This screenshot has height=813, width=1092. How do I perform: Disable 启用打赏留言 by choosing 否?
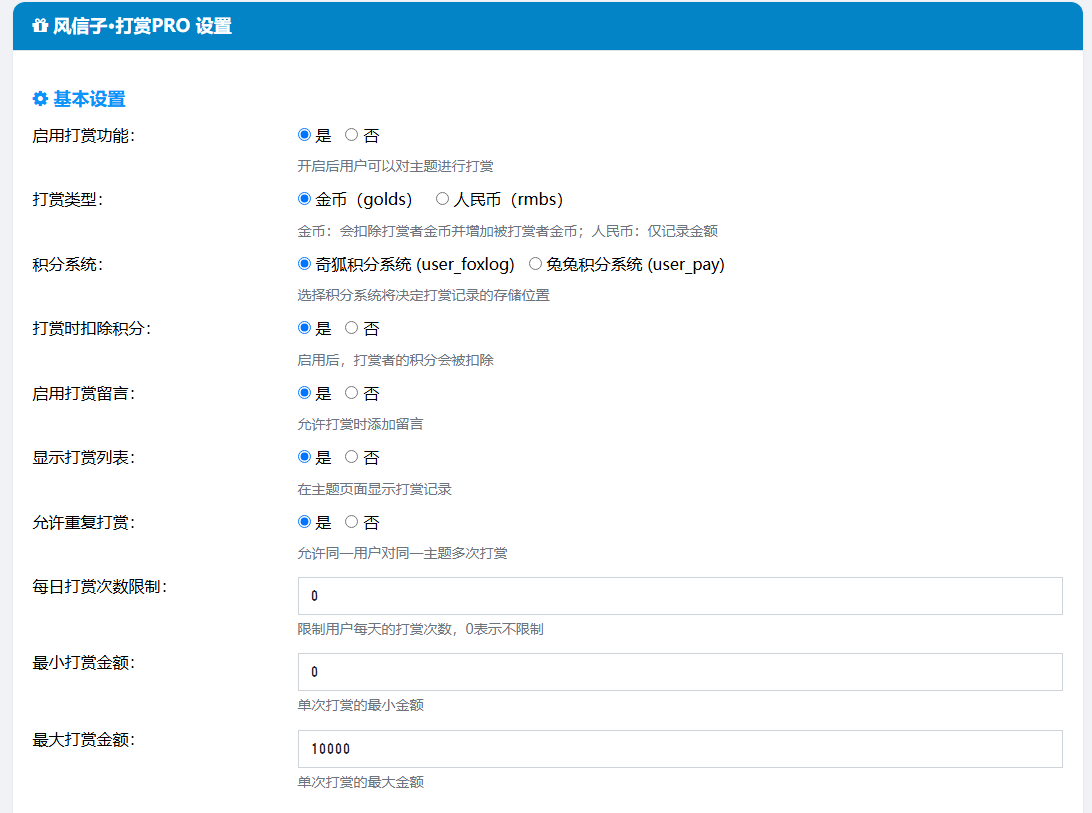click(x=351, y=393)
